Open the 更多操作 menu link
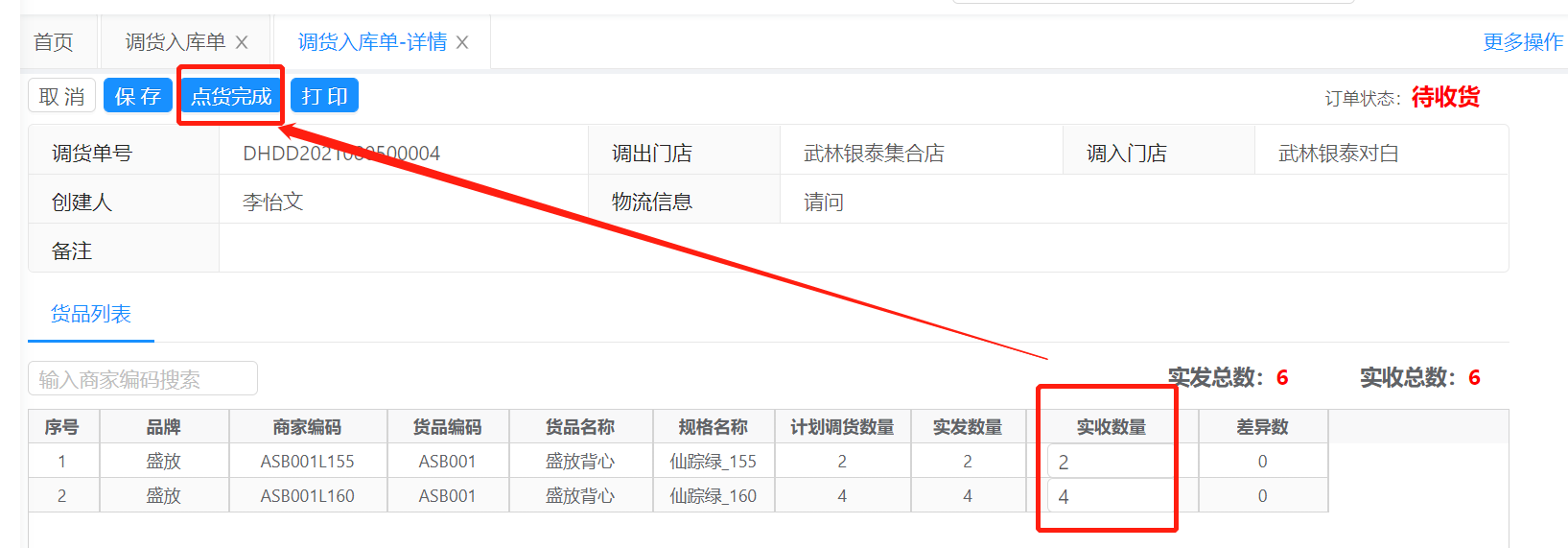This screenshot has width=1568, height=548. tap(1522, 42)
